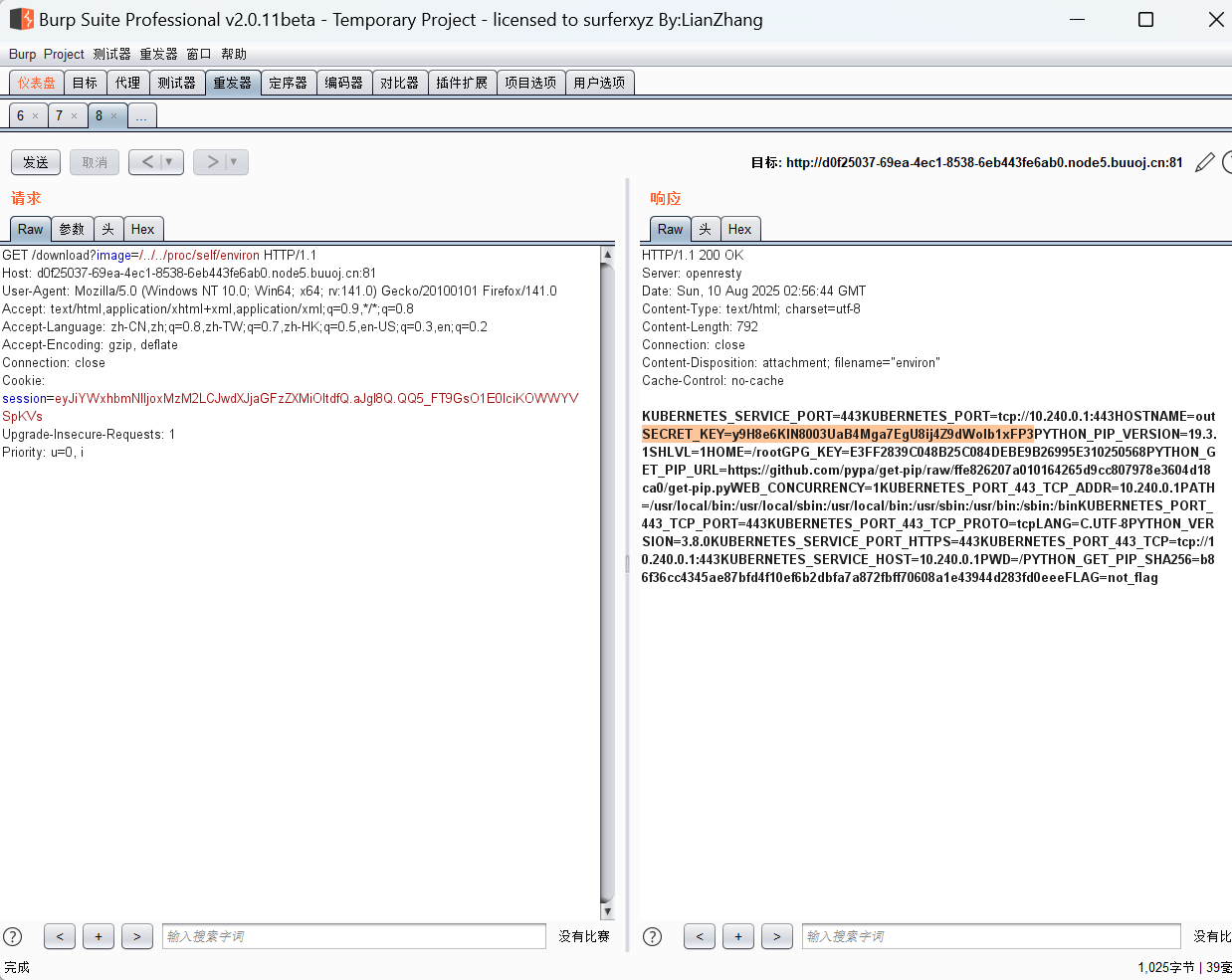Viewport: 1232px width, 980px height.
Task: Switch to 编码器 decoder tab
Action: (344, 83)
